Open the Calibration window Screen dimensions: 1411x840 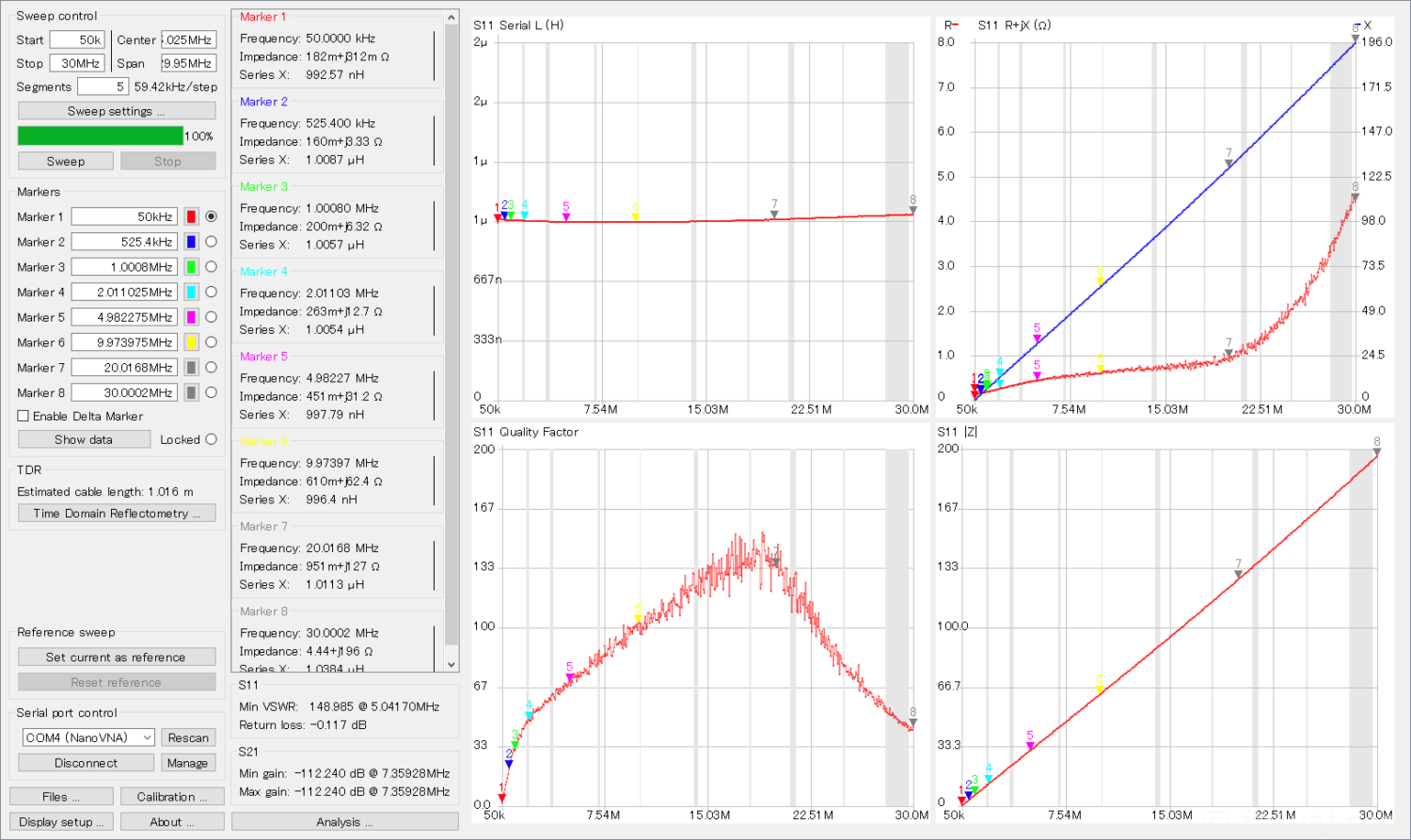click(172, 797)
